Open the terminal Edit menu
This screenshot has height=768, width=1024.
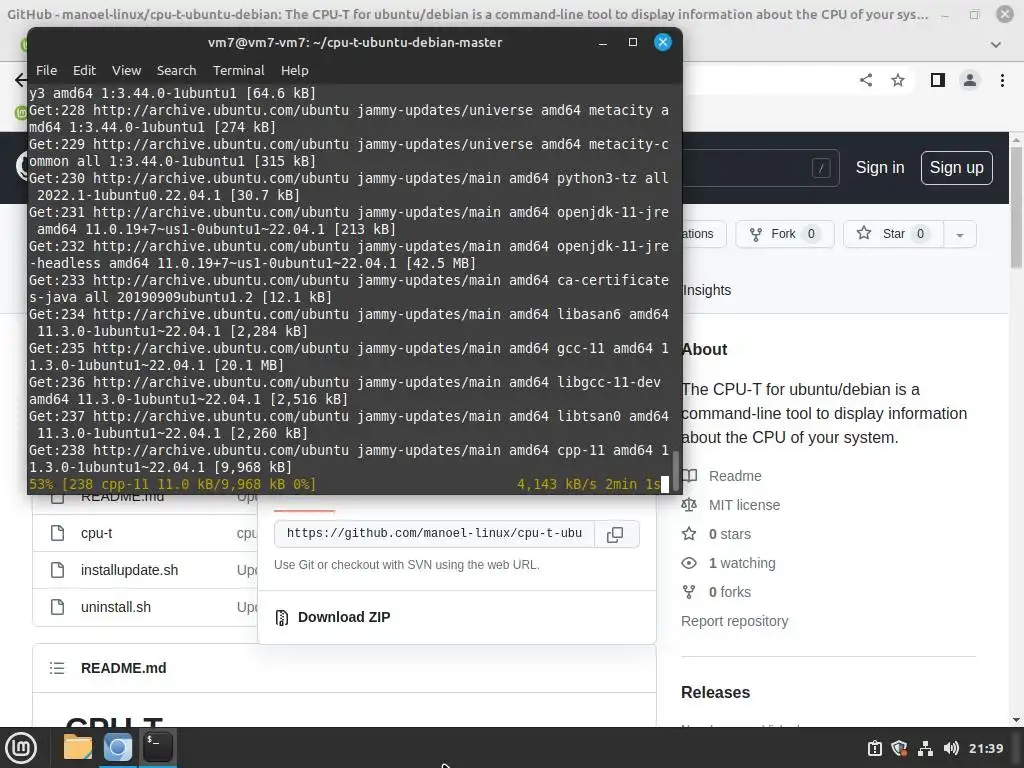click(84, 71)
